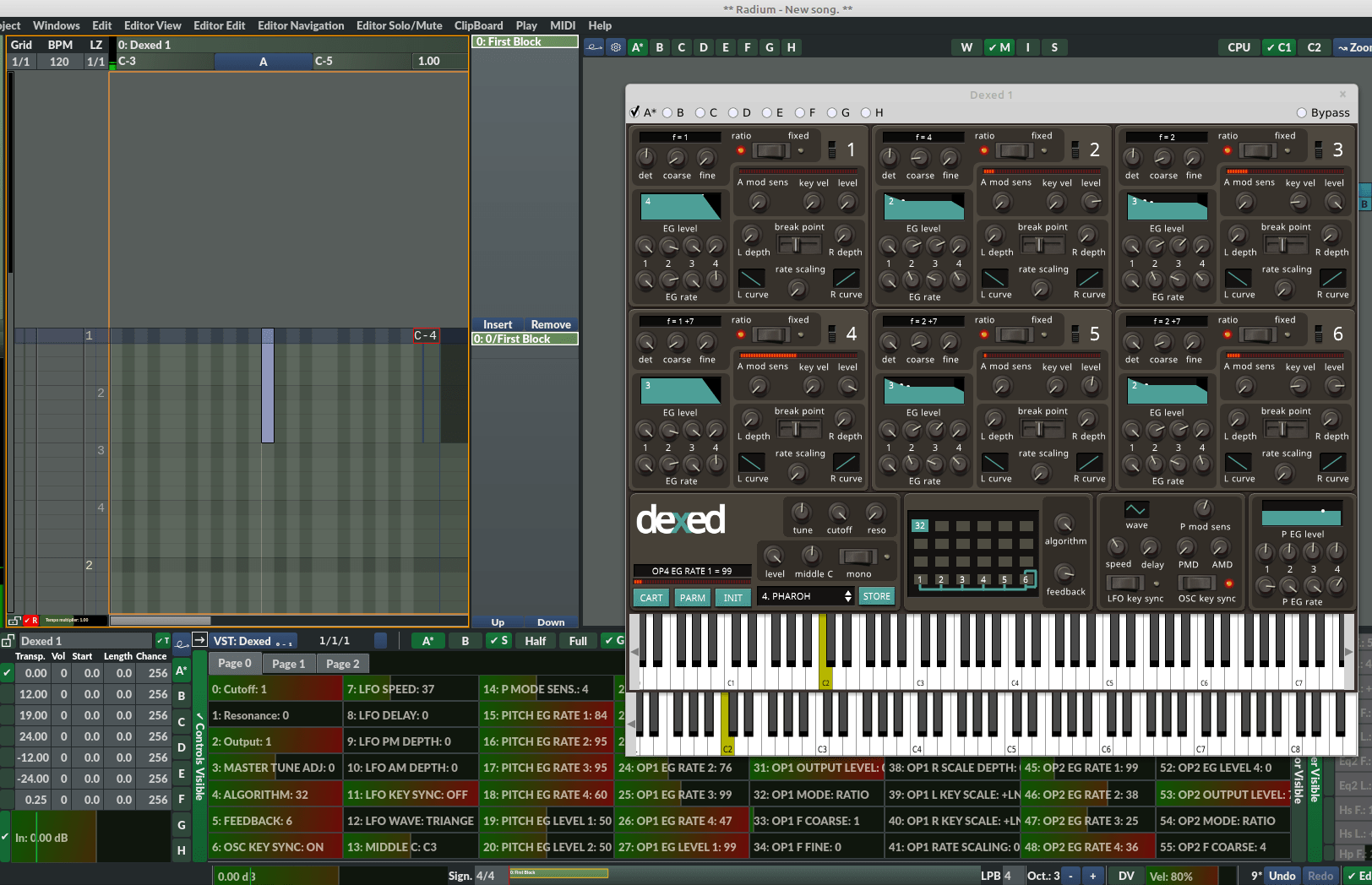This screenshot has height=885, width=1372.
Task: Click the mixer settings gear icon
Action: point(616,47)
